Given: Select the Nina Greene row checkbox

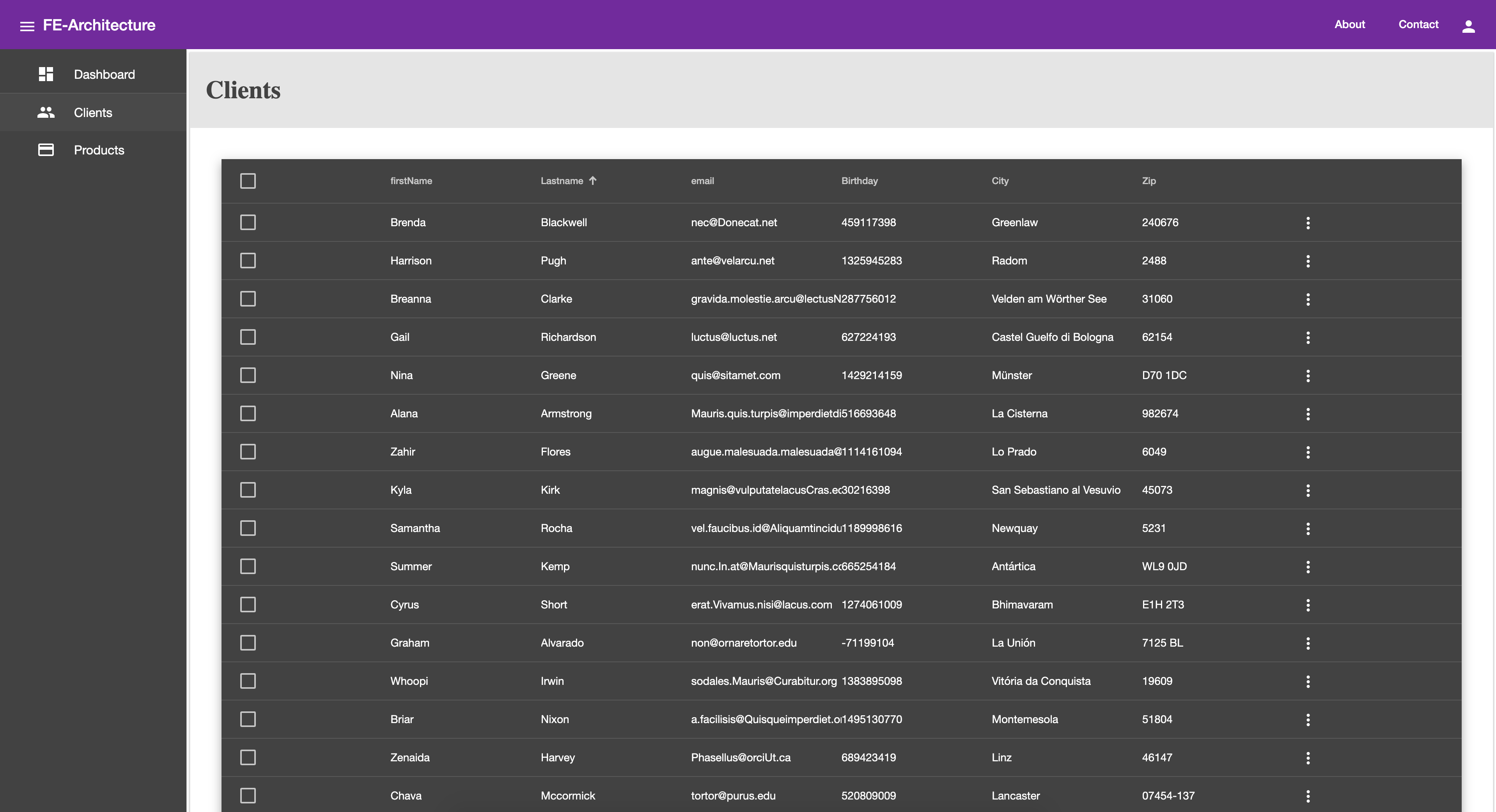Looking at the screenshot, I should pyautogui.click(x=248, y=375).
